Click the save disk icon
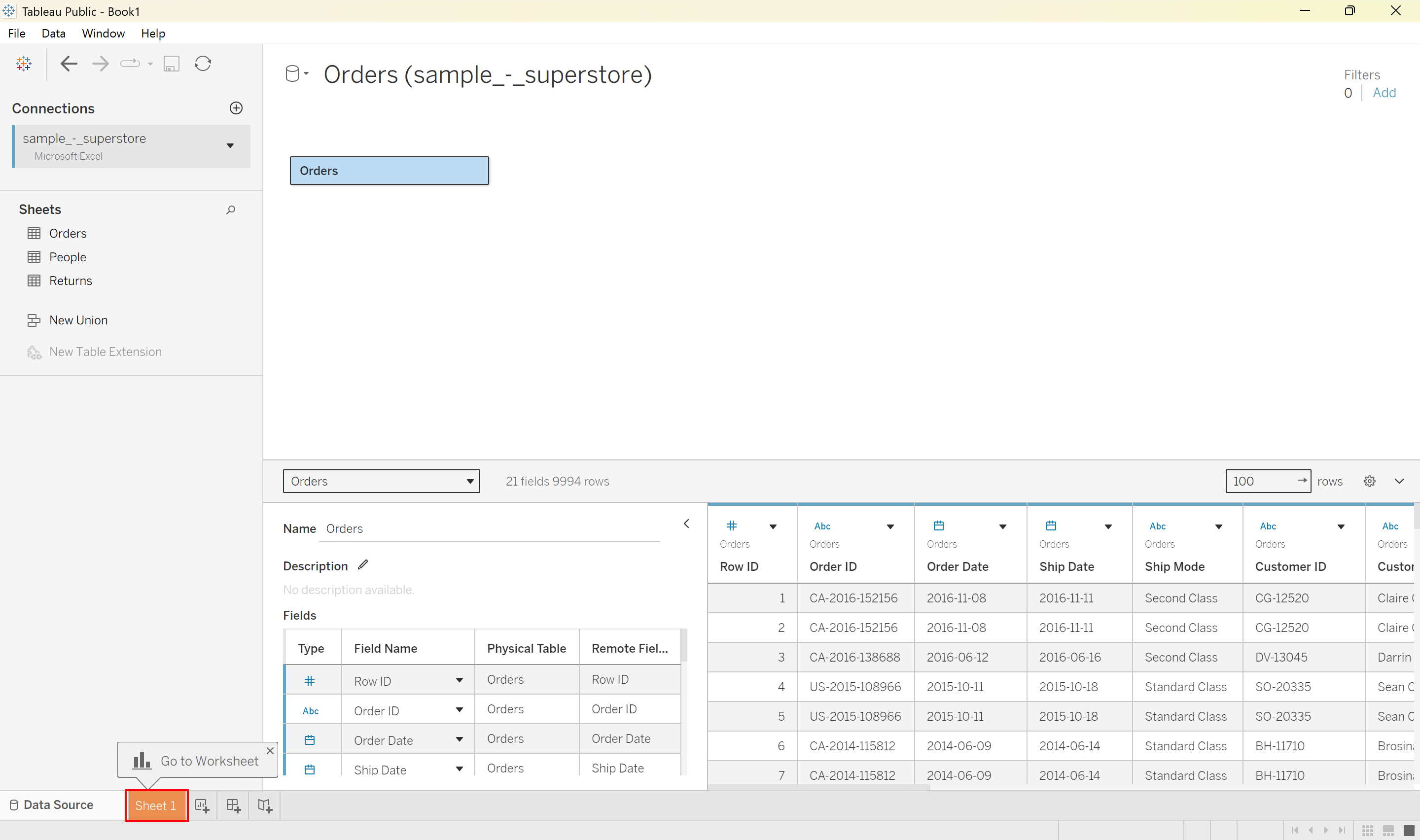The width and height of the screenshot is (1420, 840). [172, 64]
